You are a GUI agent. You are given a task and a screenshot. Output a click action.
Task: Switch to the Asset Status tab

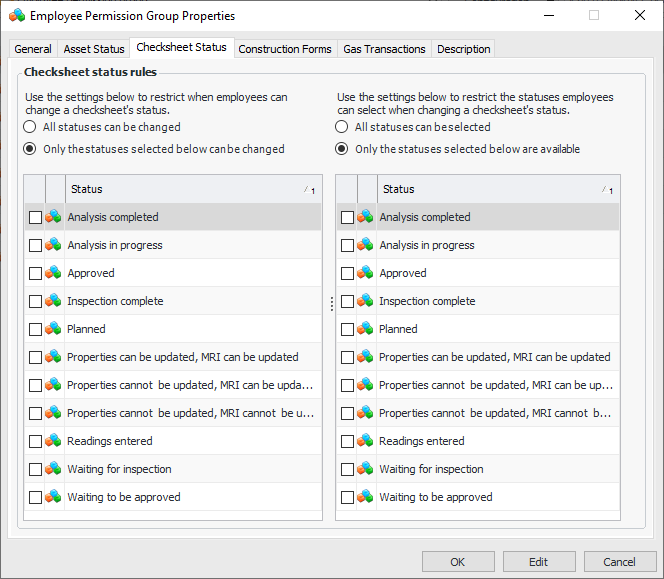point(94,49)
